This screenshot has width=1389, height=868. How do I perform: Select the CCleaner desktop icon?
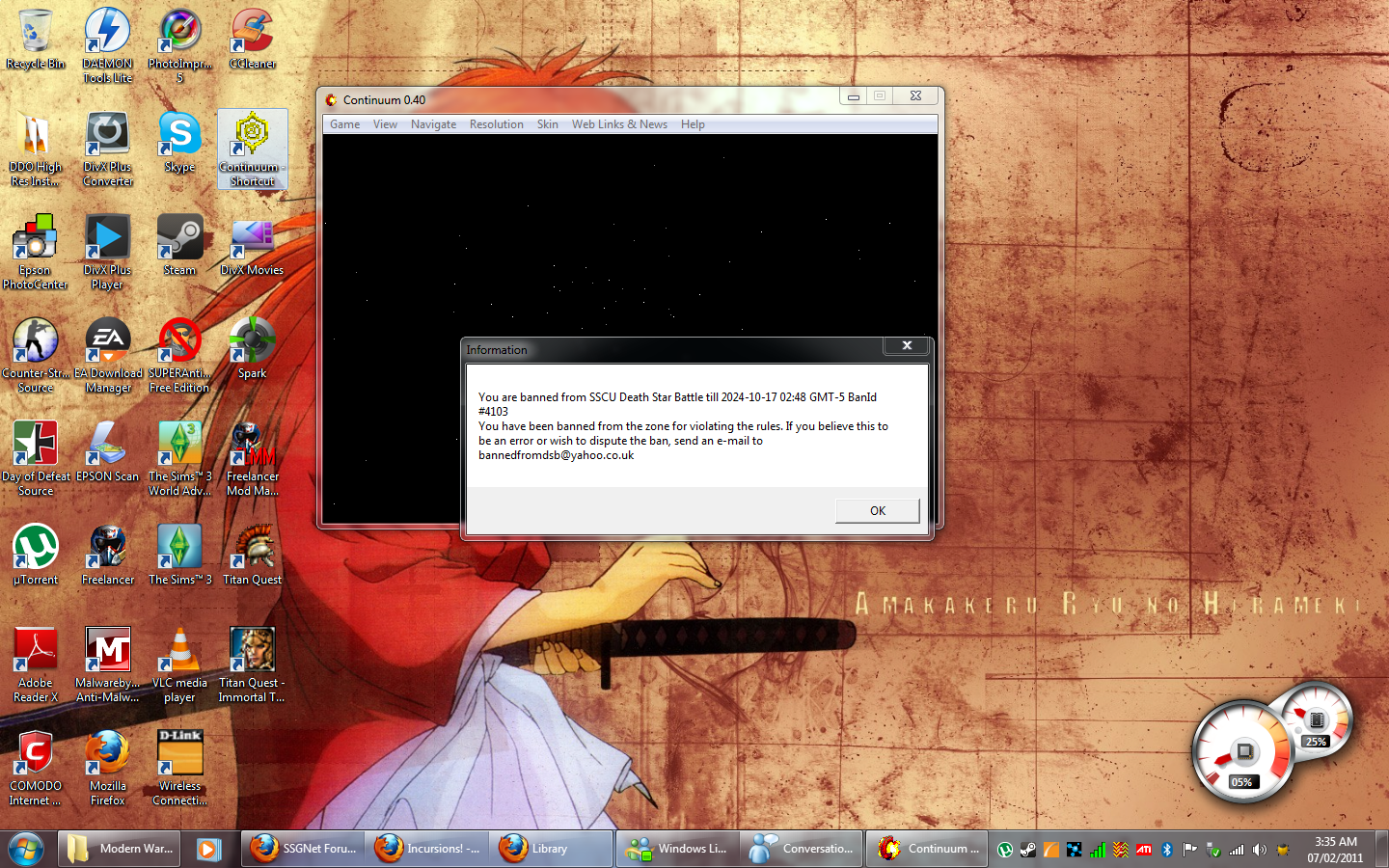[x=252, y=40]
